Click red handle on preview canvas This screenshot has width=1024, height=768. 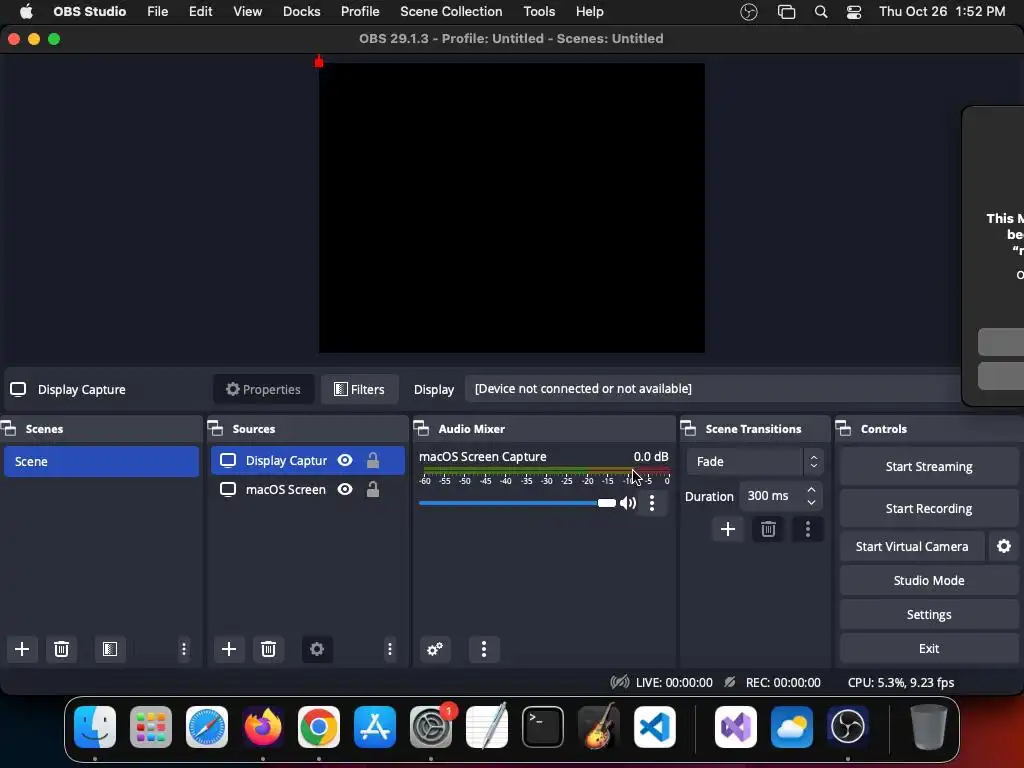coord(319,62)
